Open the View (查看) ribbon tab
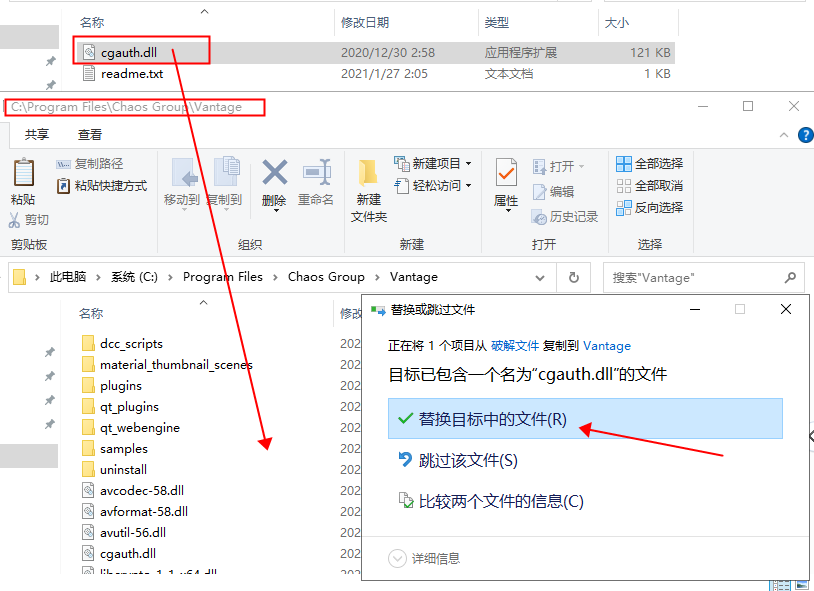 pos(90,135)
